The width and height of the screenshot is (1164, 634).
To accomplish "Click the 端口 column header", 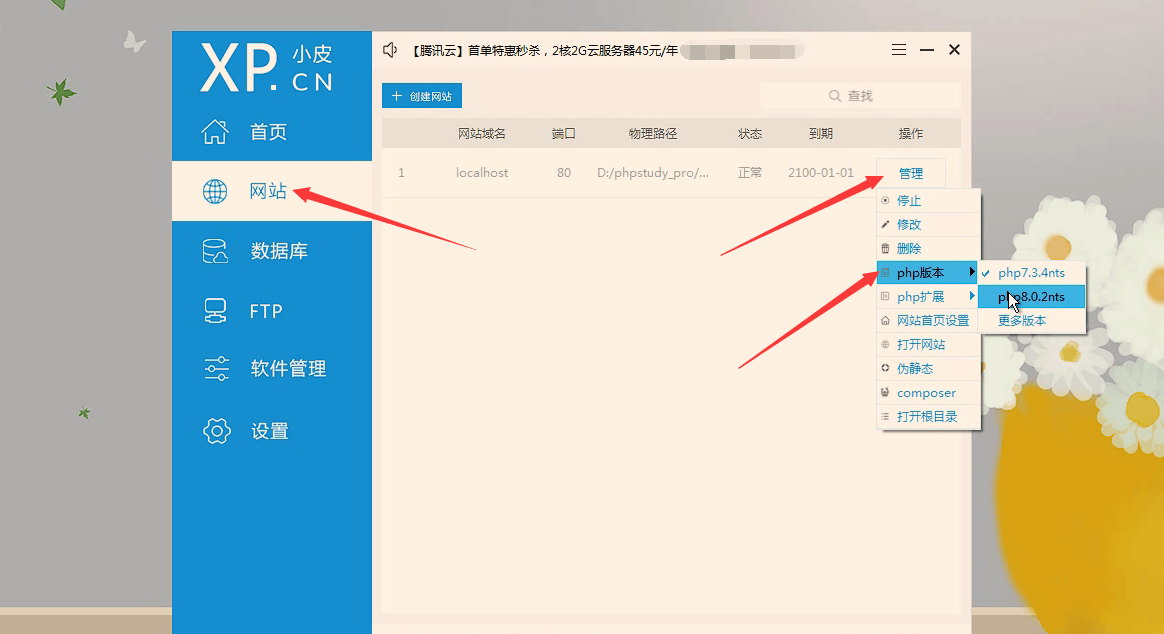I will point(564,134).
